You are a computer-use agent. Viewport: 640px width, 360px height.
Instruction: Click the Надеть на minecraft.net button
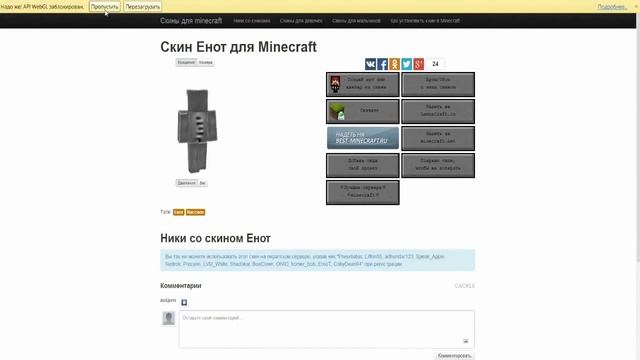pyautogui.click(x=438, y=138)
